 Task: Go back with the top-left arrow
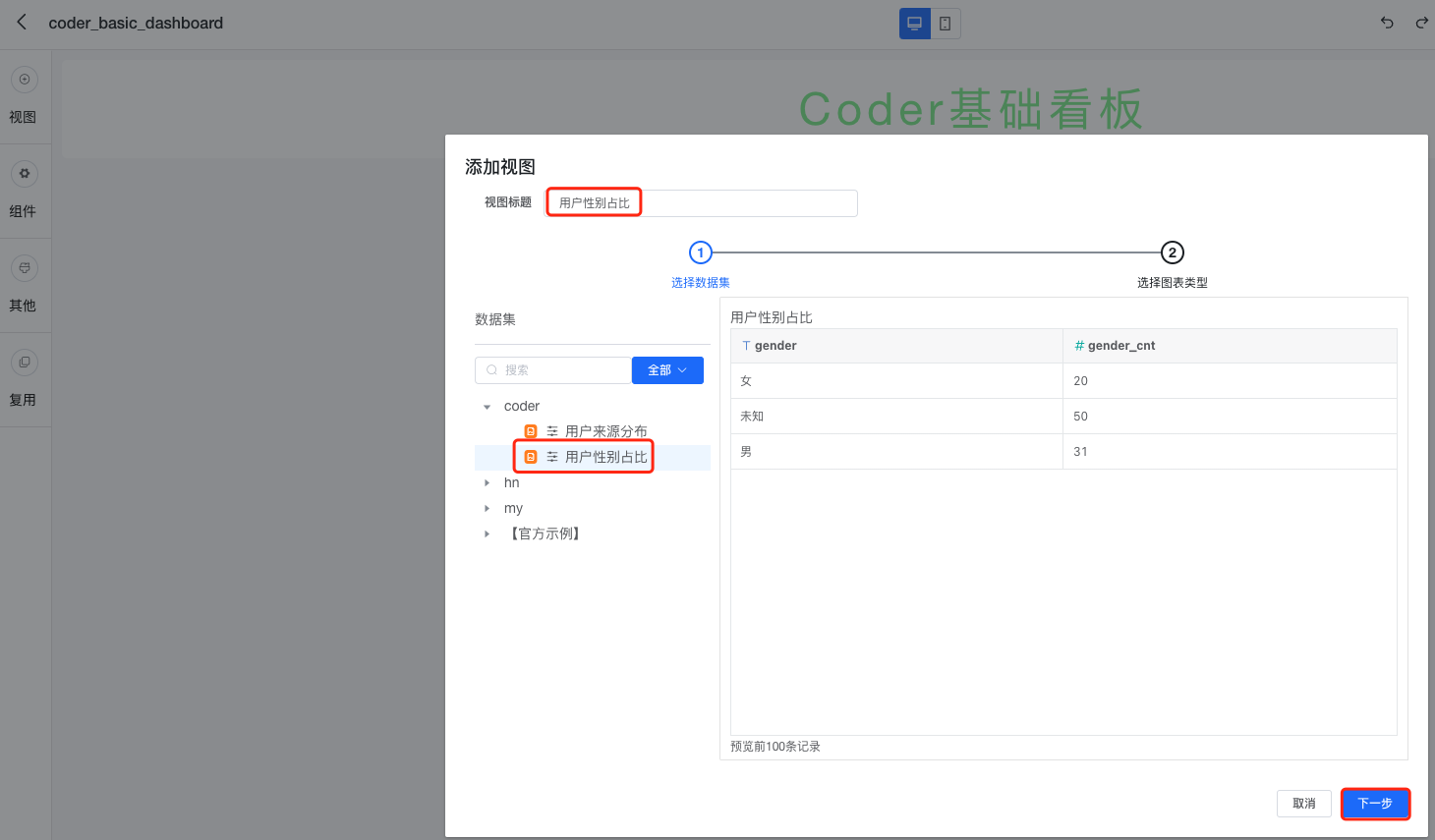22,22
